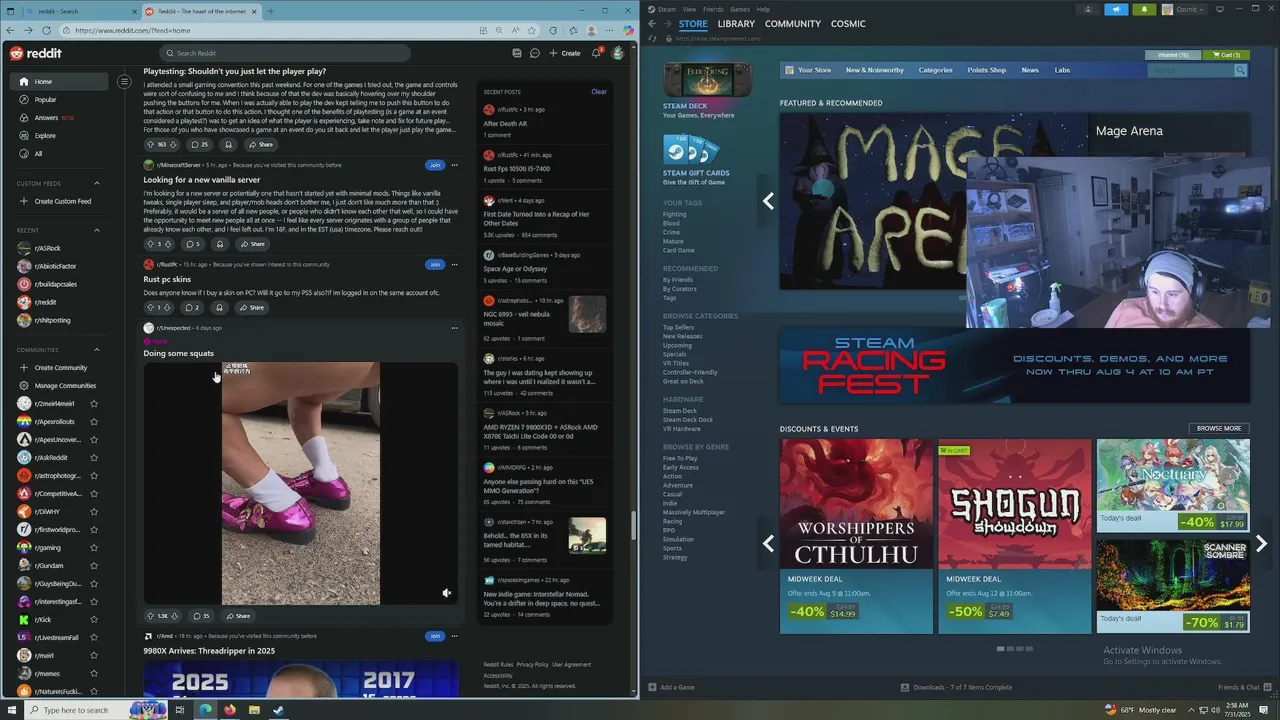1280x720 pixels.
Task: Open Steam Games menu
Action: click(x=740, y=9)
